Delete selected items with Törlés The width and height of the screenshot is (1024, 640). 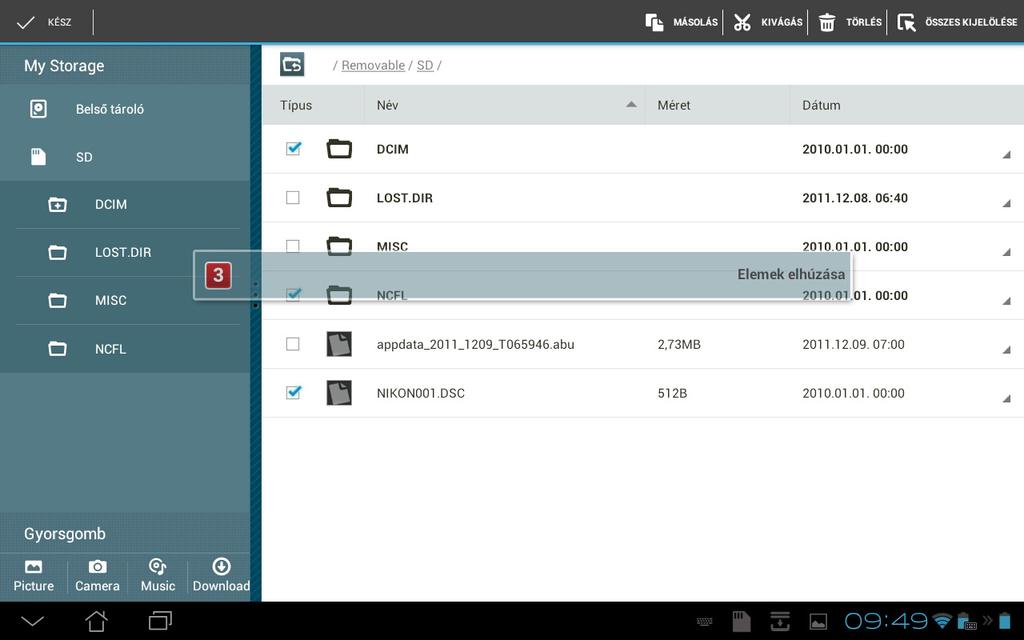pyautogui.click(x=850, y=22)
